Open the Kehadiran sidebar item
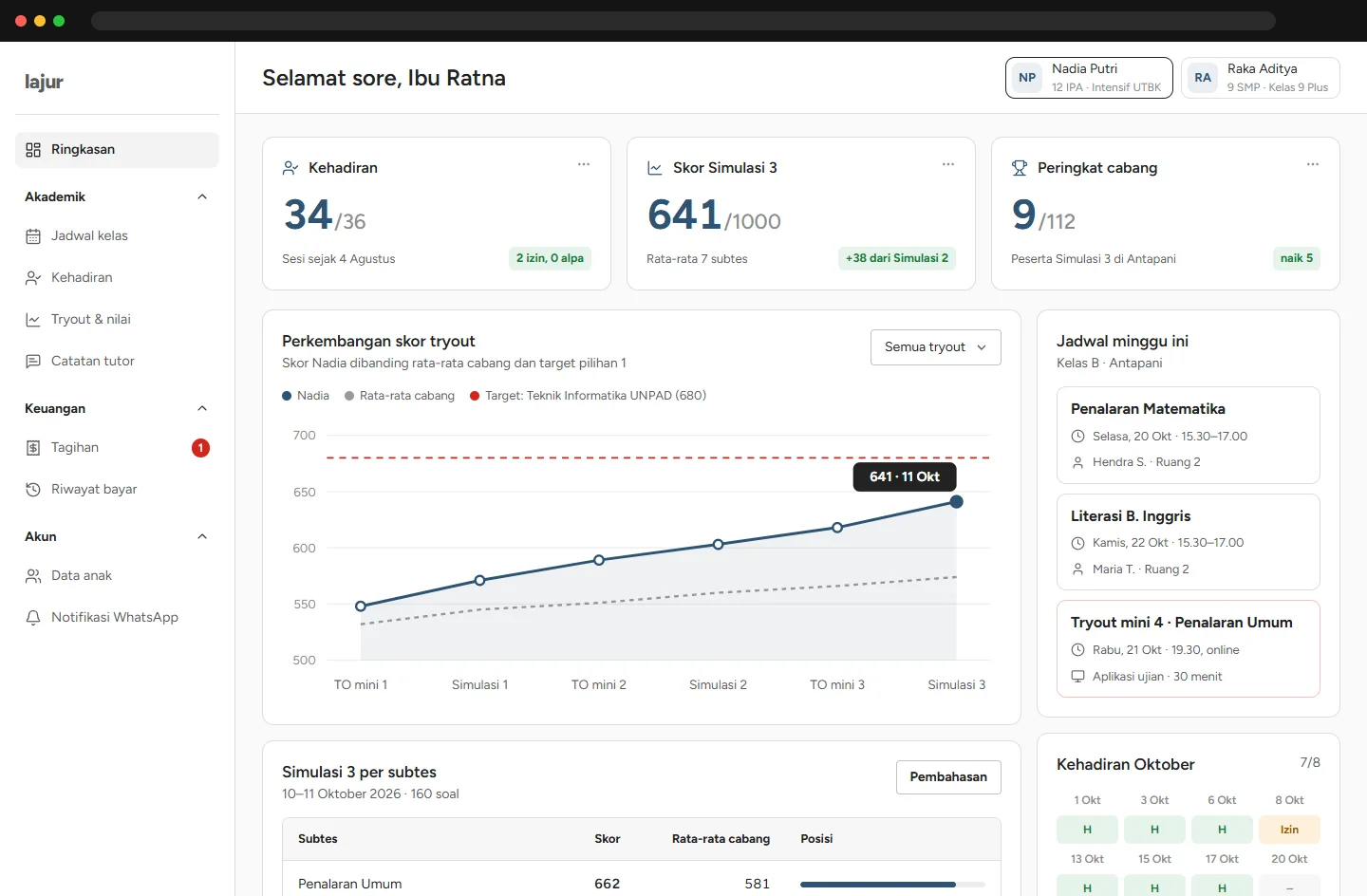 click(117, 278)
